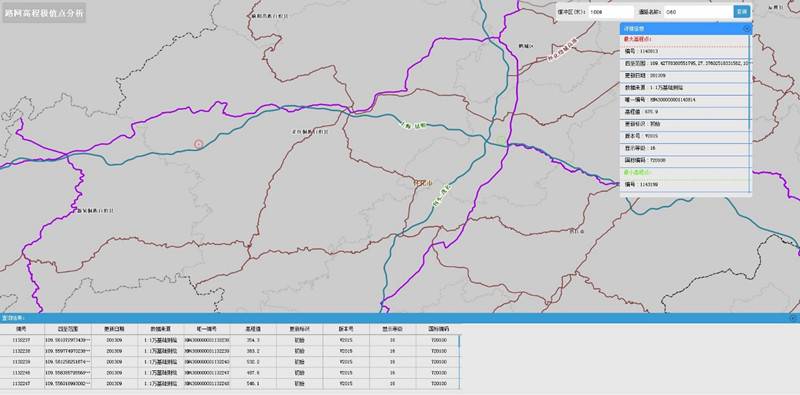The width and height of the screenshot is (800, 395).
Task: Click the 更新日期 column header
Action: (x=114, y=329)
